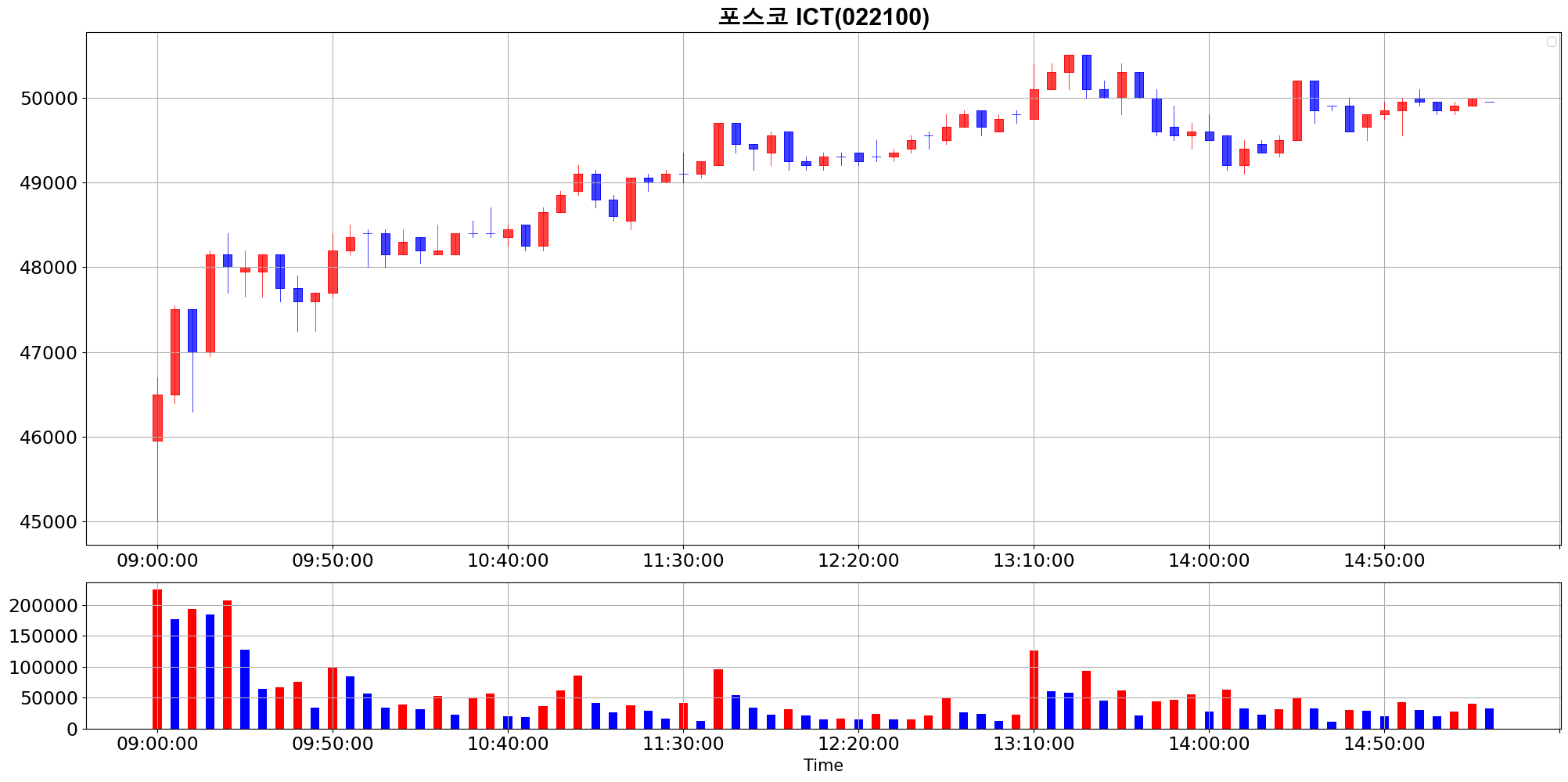Click the 12:20:00 label under price chart
Screen dimensions: 1568x782
pos(858,561)
